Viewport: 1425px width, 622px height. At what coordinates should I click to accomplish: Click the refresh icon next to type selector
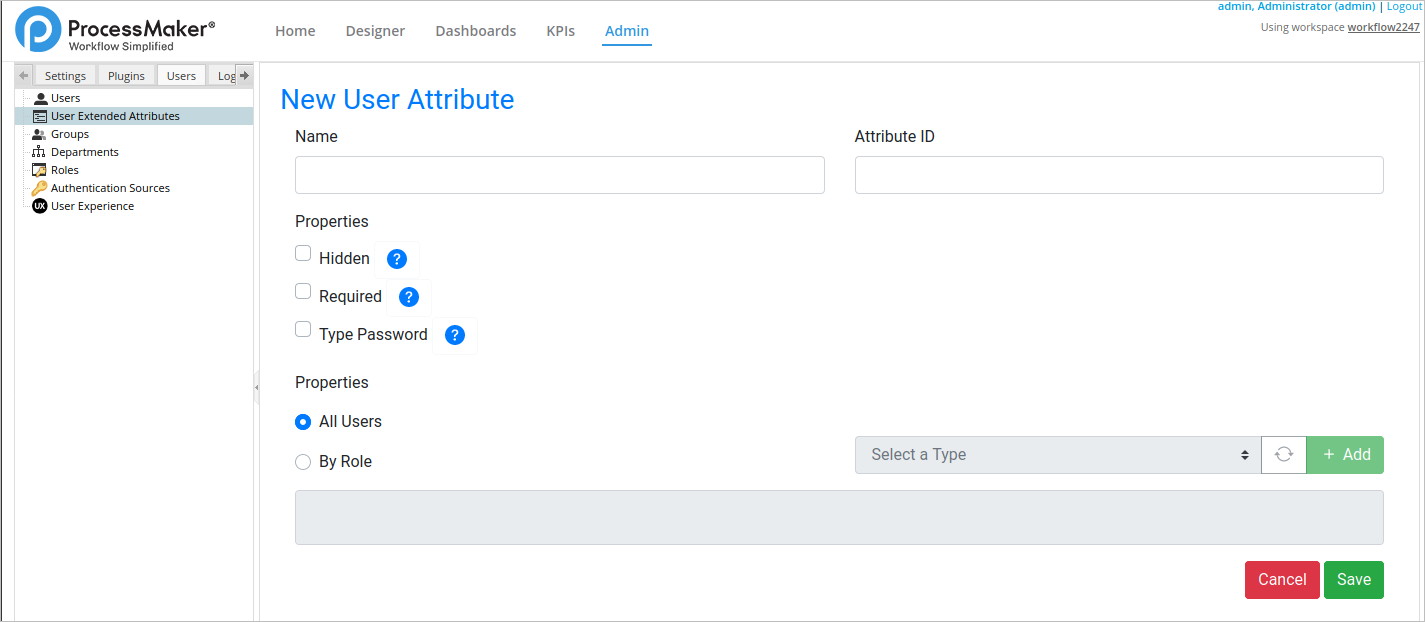[x=1284, y=455]
